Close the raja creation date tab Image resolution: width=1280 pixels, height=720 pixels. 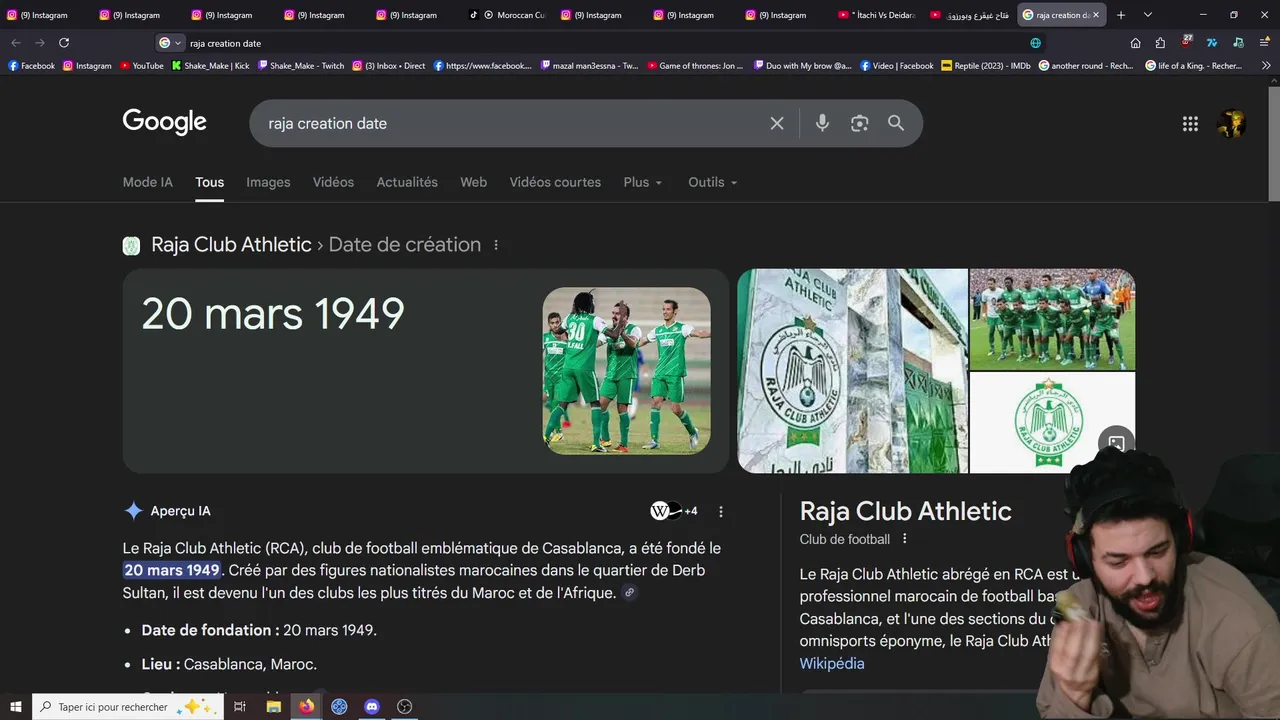point(1096,15)
